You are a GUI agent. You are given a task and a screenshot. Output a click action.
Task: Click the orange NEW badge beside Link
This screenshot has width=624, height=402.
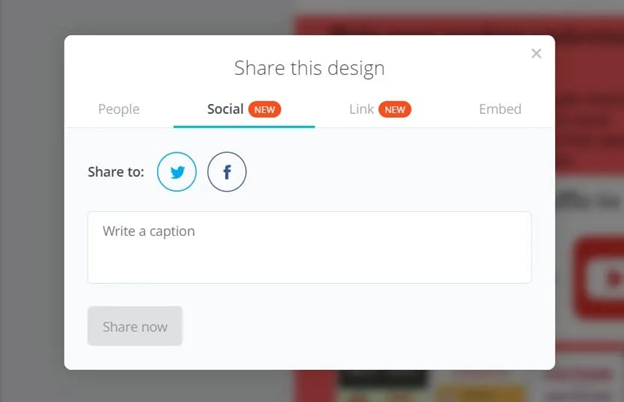pos(395,109)
